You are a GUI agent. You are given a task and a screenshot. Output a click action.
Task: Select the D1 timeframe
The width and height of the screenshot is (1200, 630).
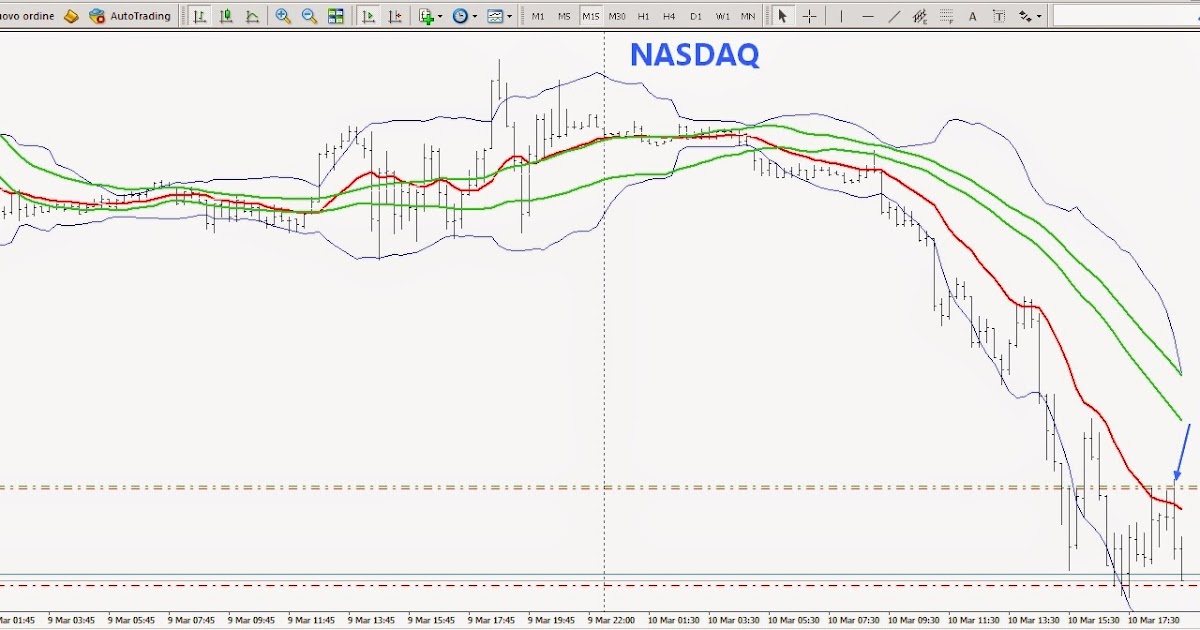(695, 16)
